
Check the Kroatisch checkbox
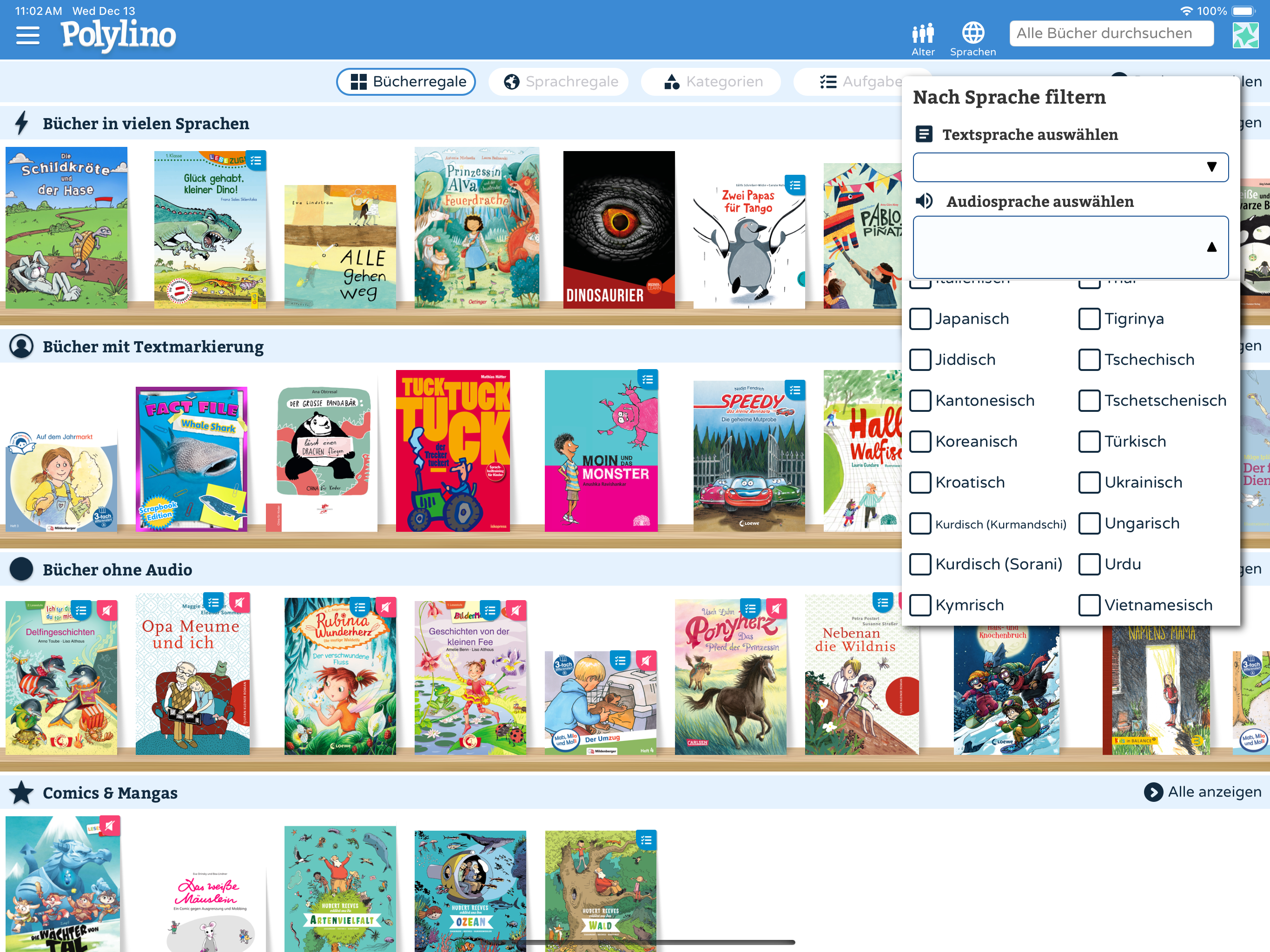[x=920, y=483]
